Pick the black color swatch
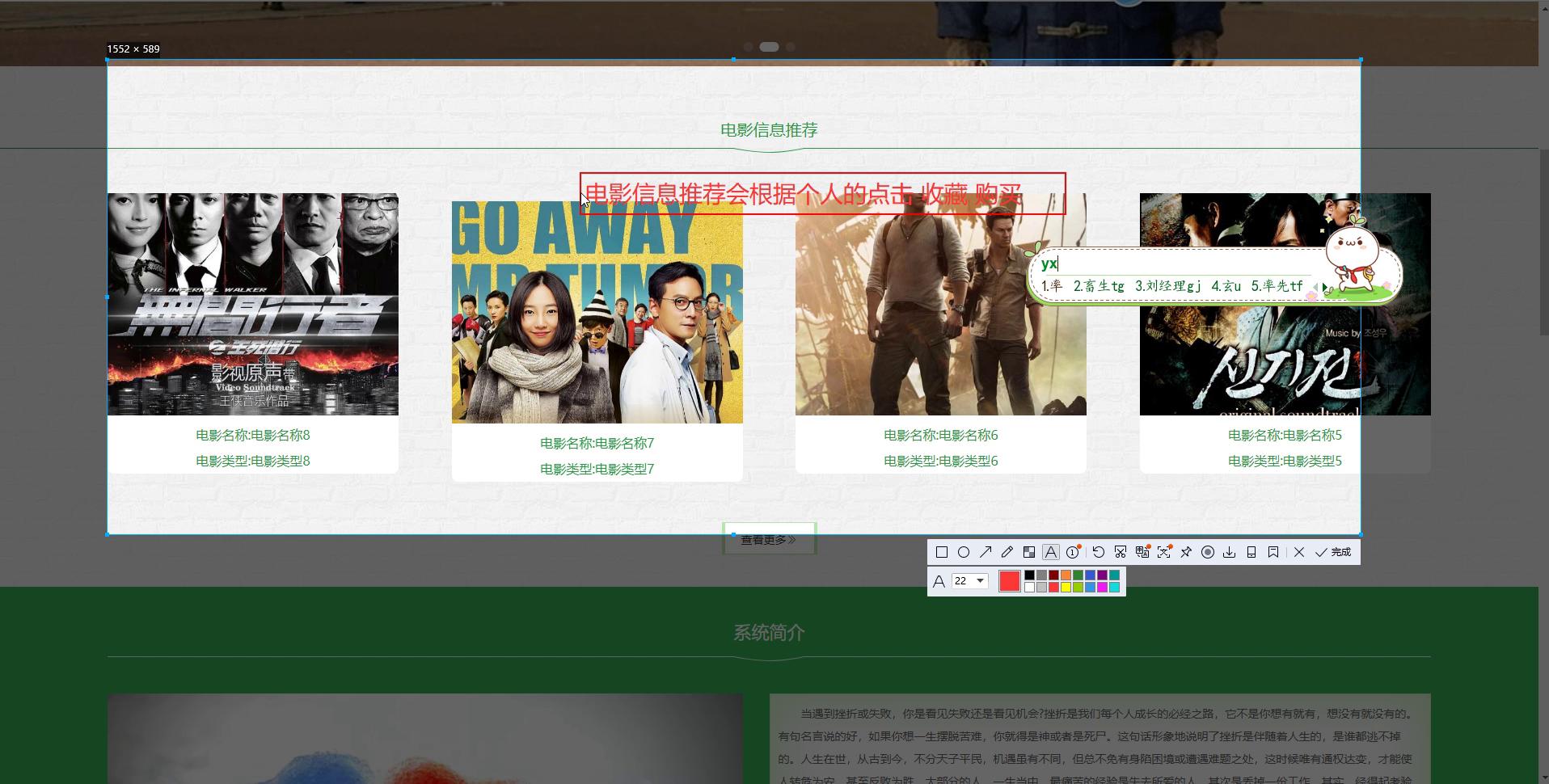Screen dimensions: 1549x784 [x=1029, y=575]
